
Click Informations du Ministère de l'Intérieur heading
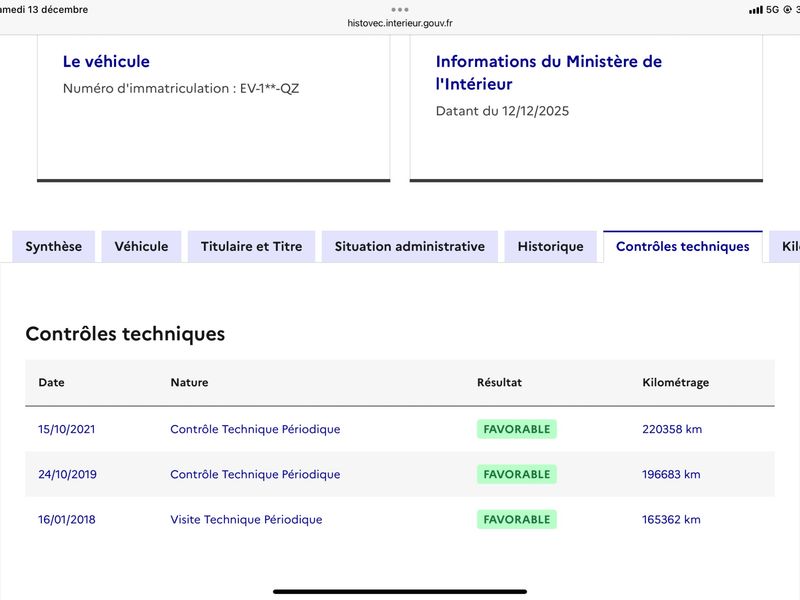point(548,72)
